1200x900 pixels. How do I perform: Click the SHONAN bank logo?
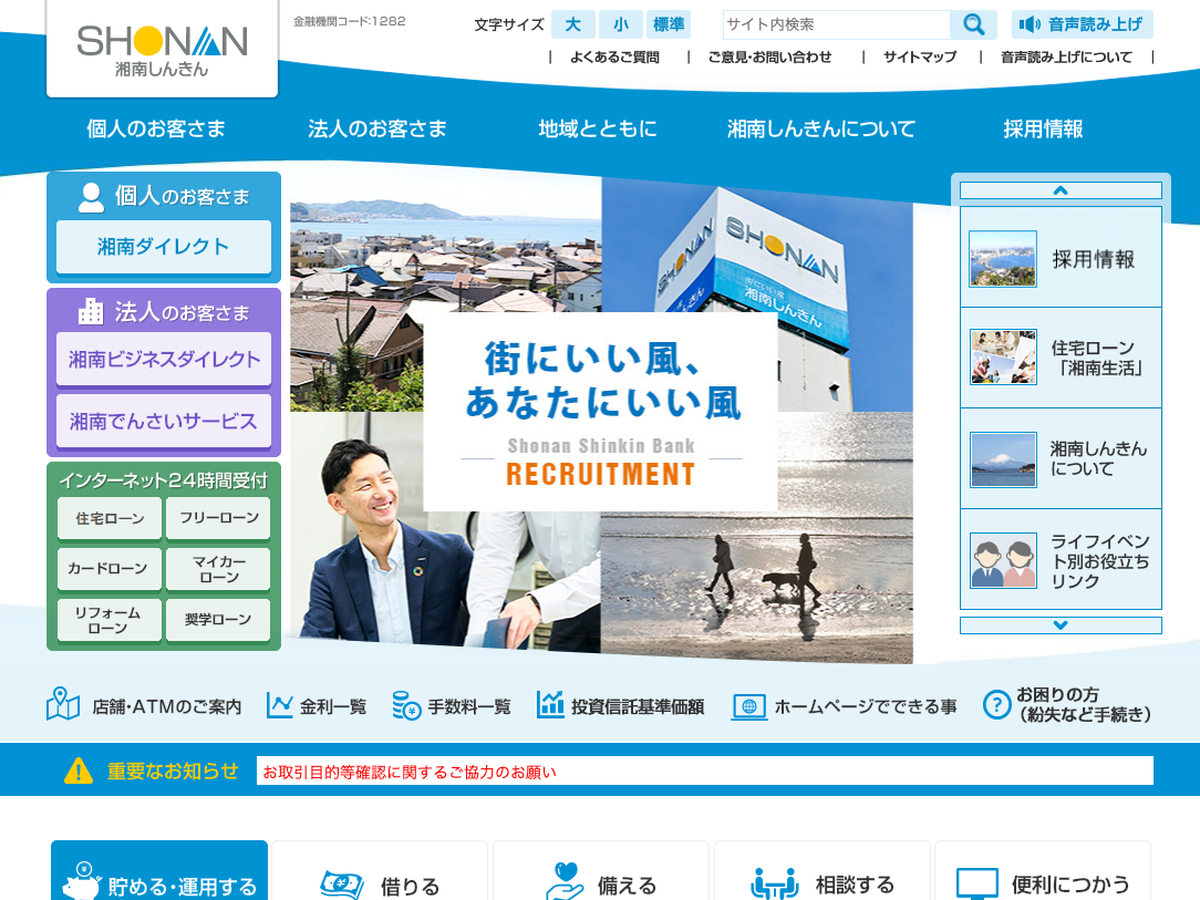tap(162, 48)
